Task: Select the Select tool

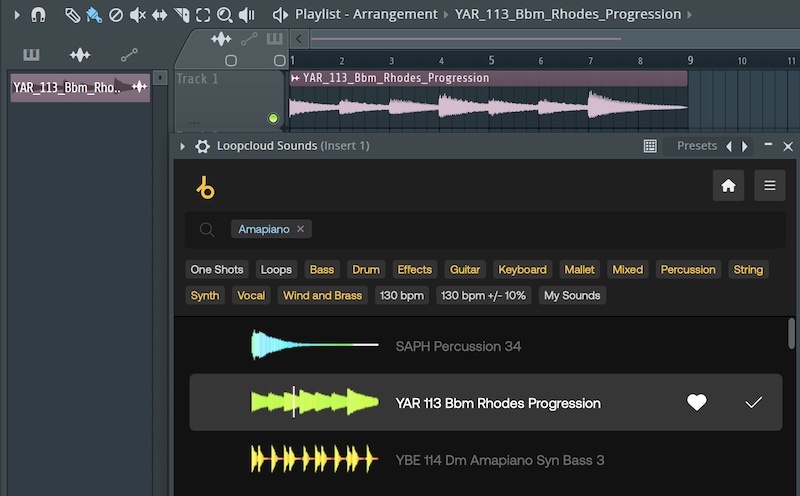Action: (203, 15)
